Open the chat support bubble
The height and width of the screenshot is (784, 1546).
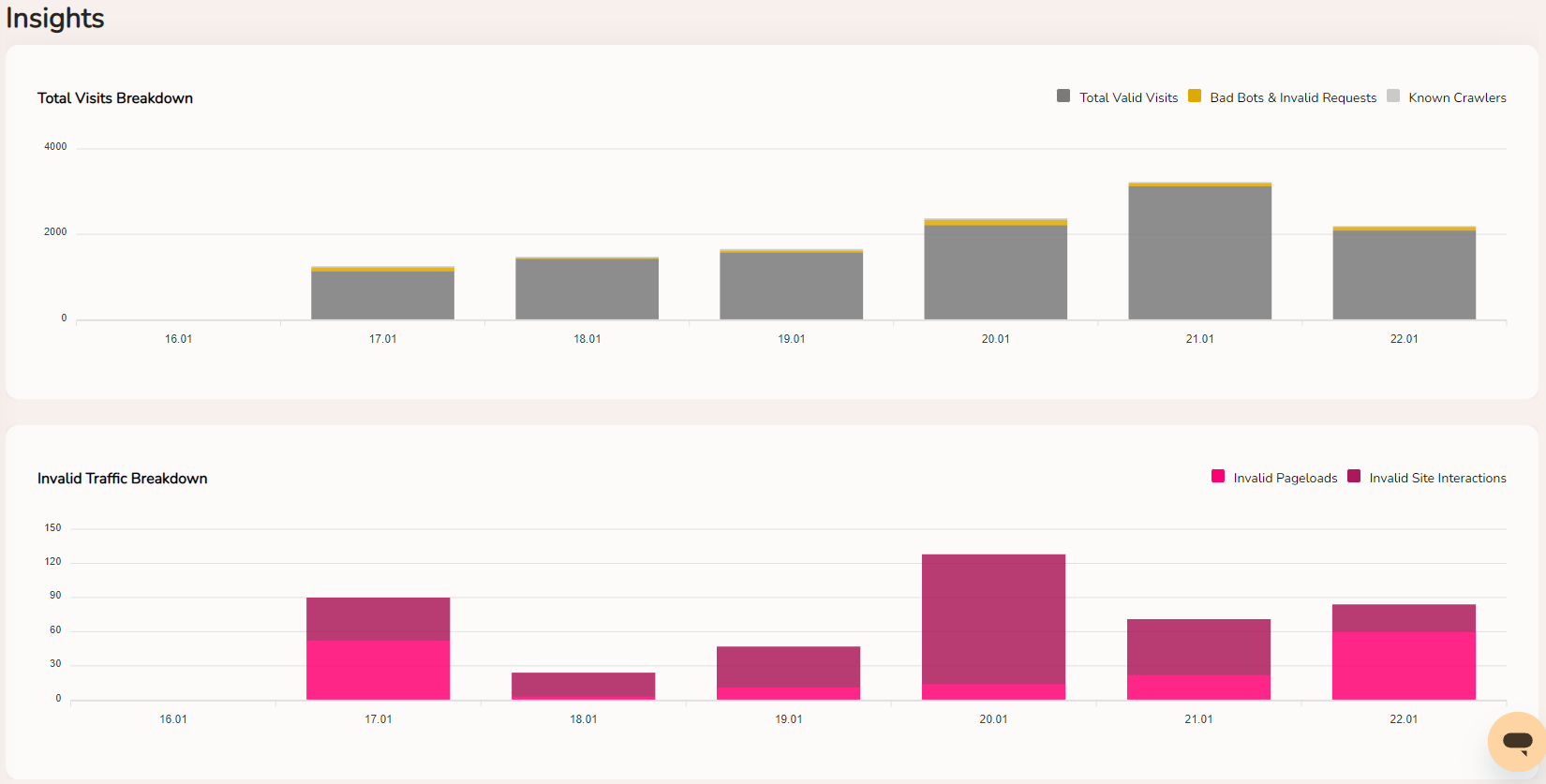coord(1517,742)
